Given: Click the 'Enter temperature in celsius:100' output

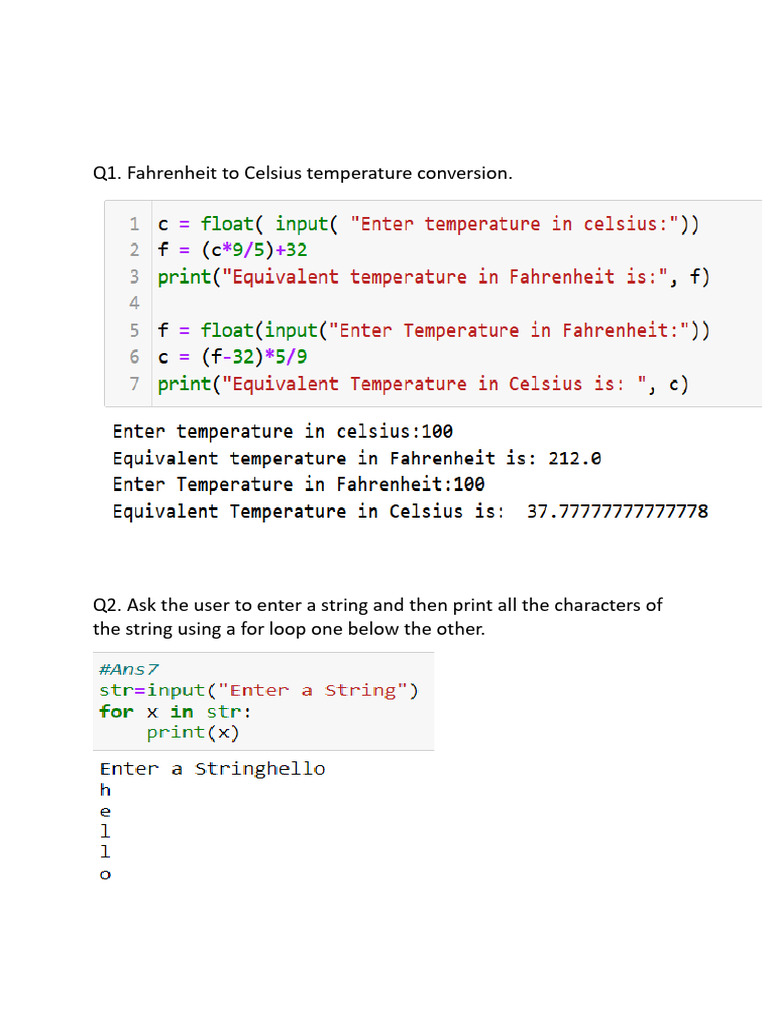Looking at the screenshot, I should (x=283, y=432).
